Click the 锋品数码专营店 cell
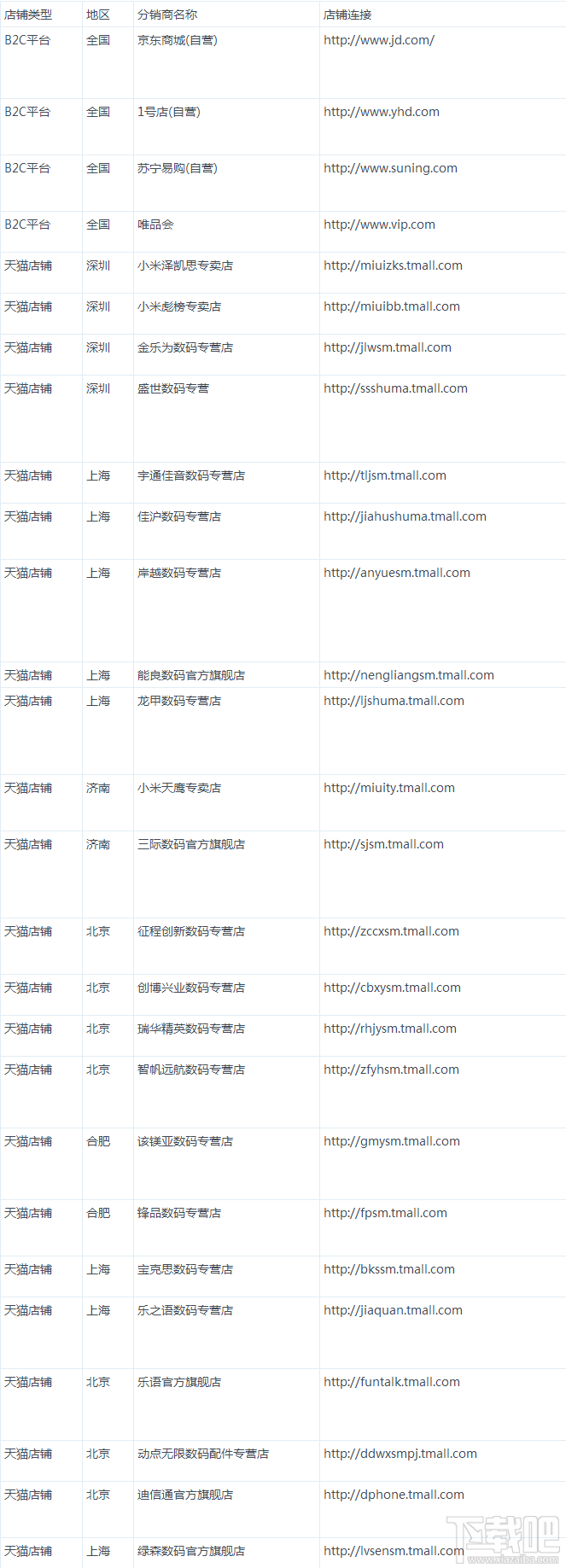 click(179, 1213)
